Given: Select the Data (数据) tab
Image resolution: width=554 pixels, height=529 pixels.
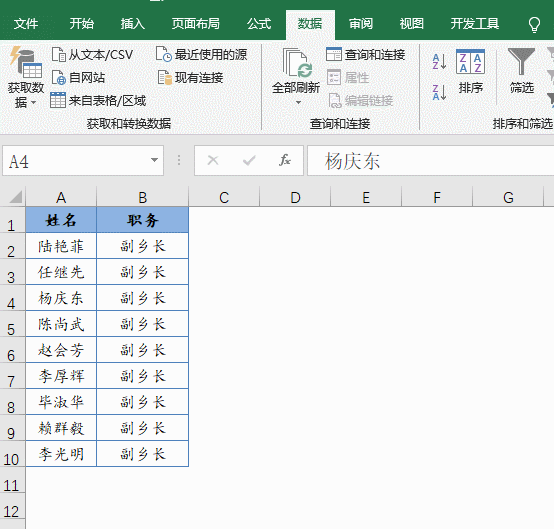Looking at the screenshot, I should [310, 24].
